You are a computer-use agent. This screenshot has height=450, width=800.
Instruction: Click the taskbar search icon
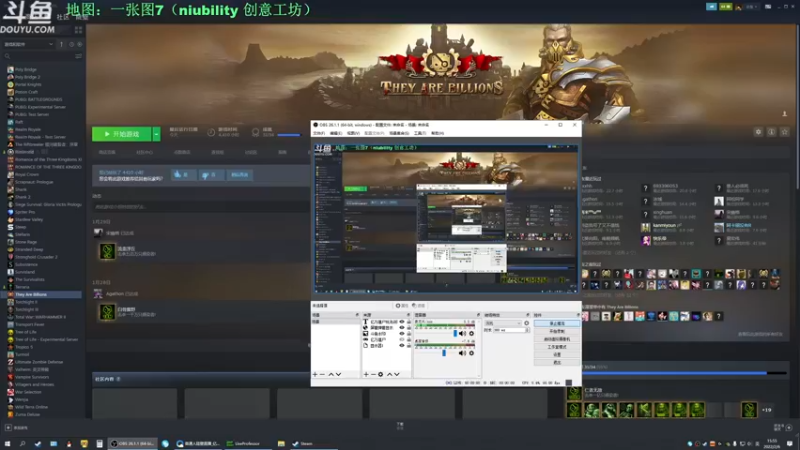click(22, 443)
